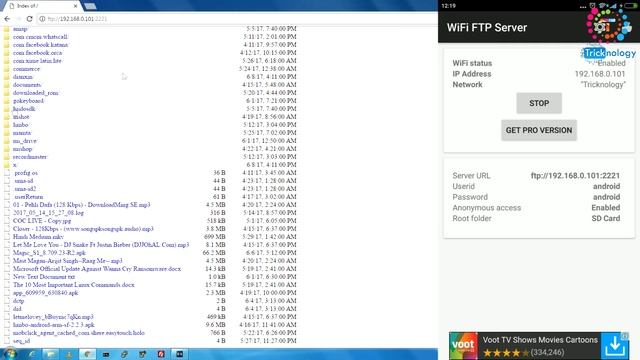Image resolution: width=640 pixels, height=360 pixels.
Task: Go back using browser back arrow
Action: pyautogui.click(x=7, y=19)
